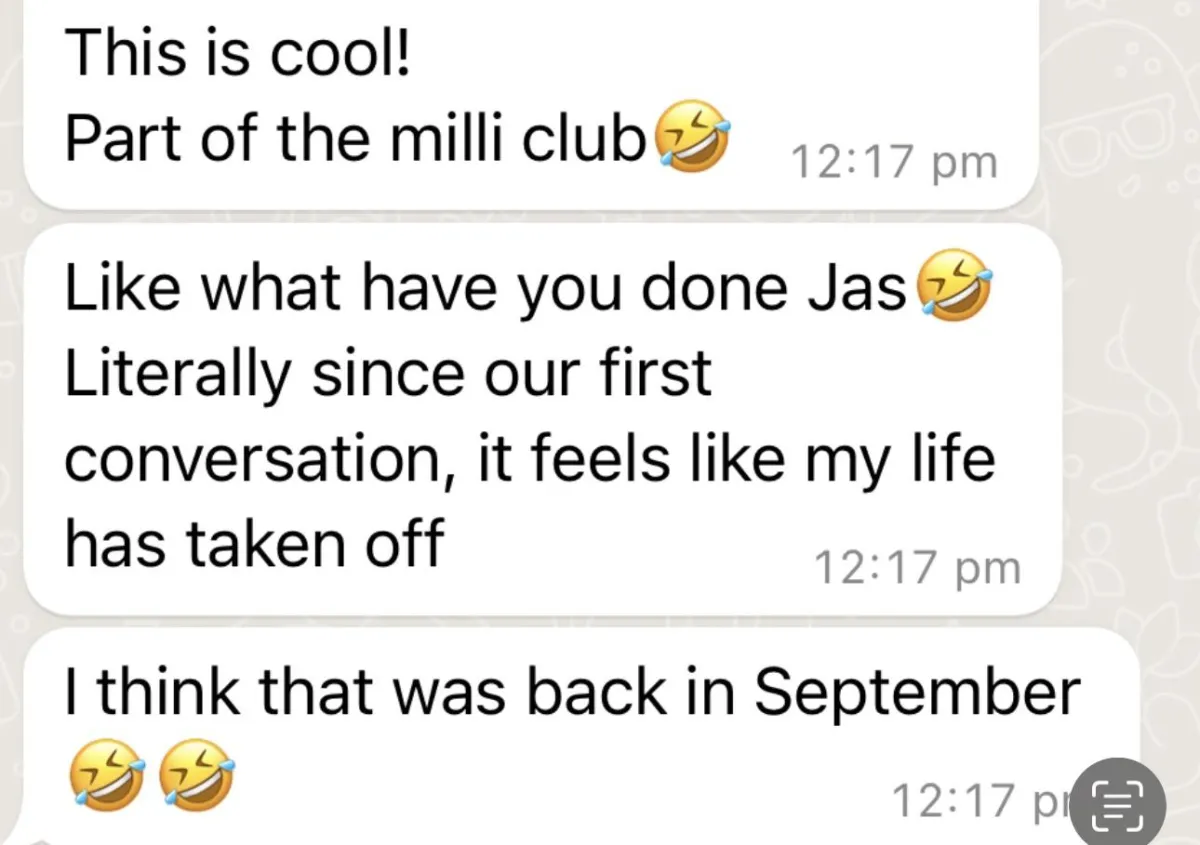Screen dimensions: 1200x845
Task: Select the "This is cool!" text line
Action: point(238,55)
